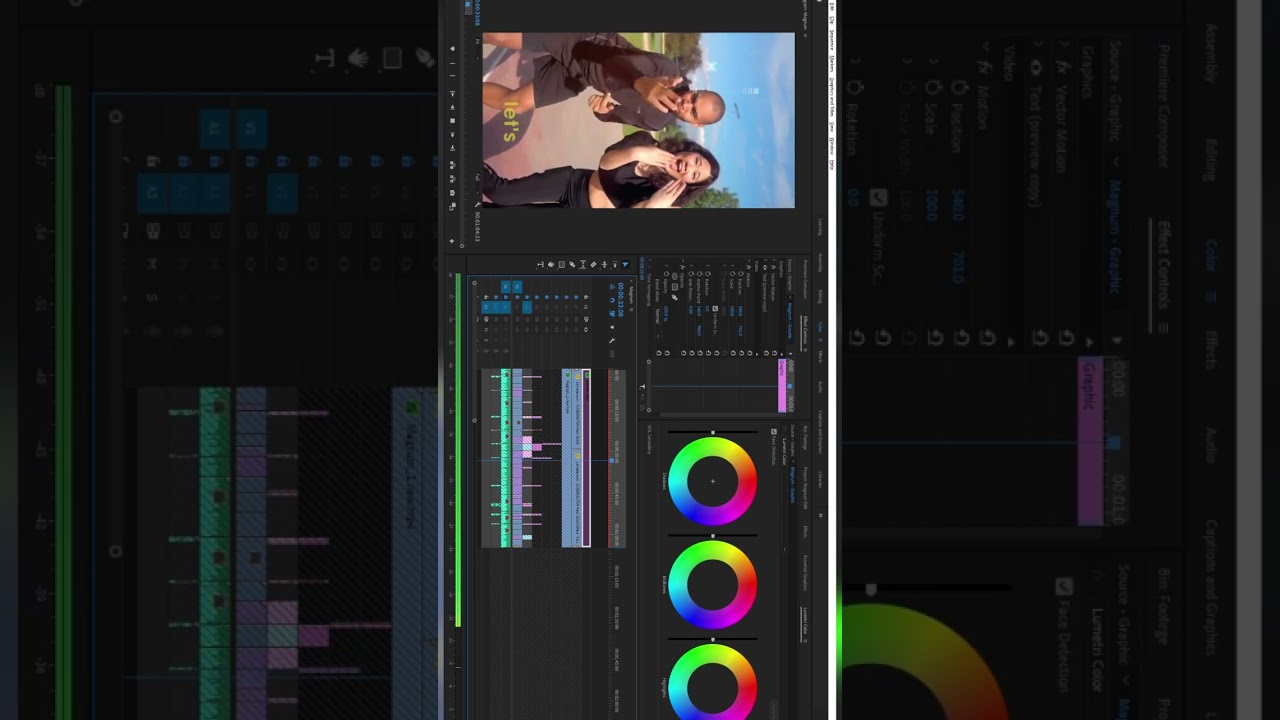
Task: Open the Premiere Composer panel tab
Action: (x=805, y=280)
